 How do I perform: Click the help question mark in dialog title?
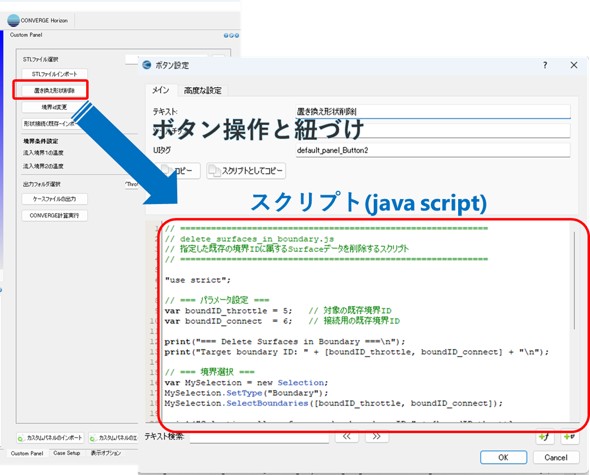tap(545, 65)
